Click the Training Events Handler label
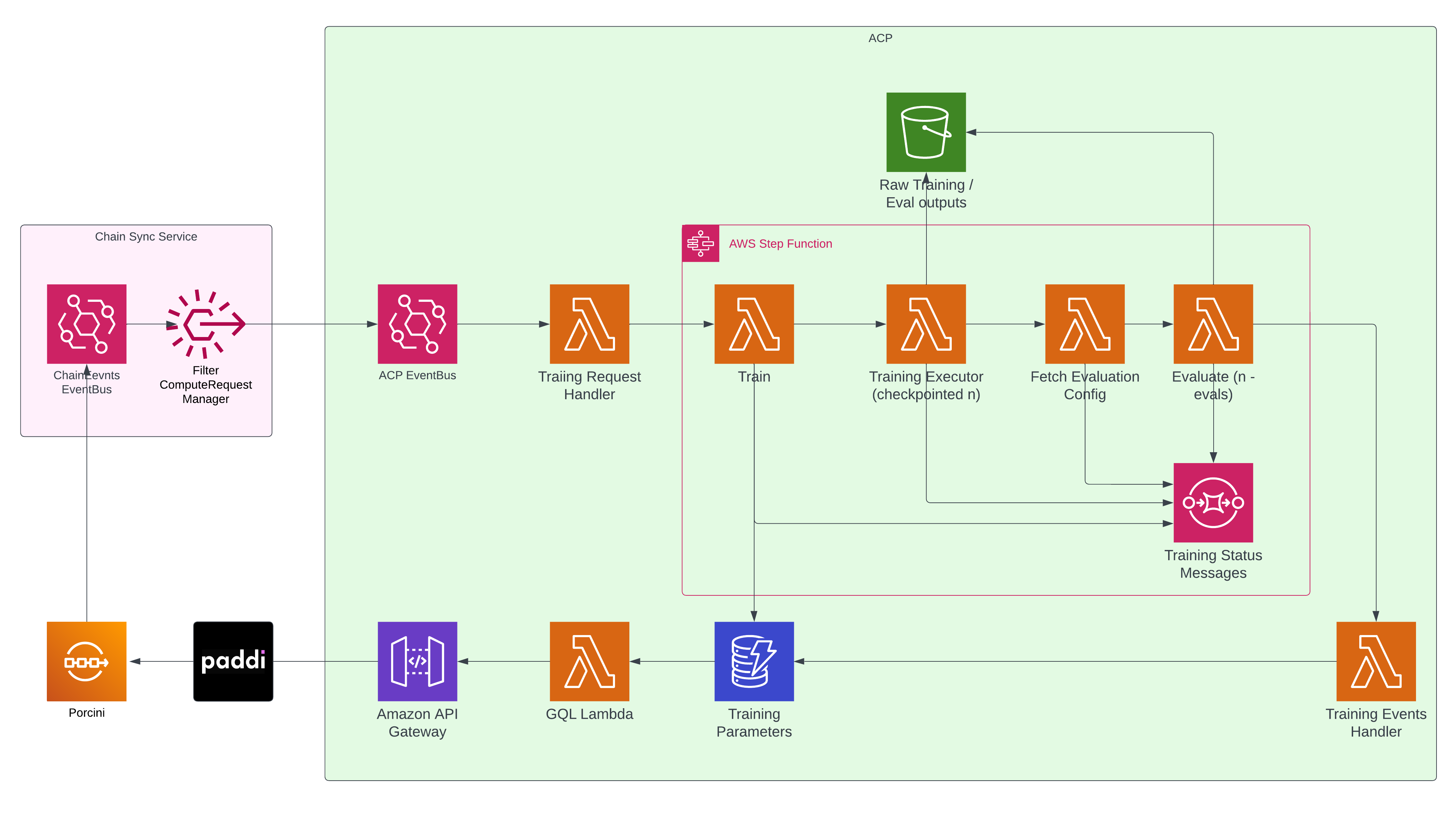1456x821 pixels. [1376, 723]
